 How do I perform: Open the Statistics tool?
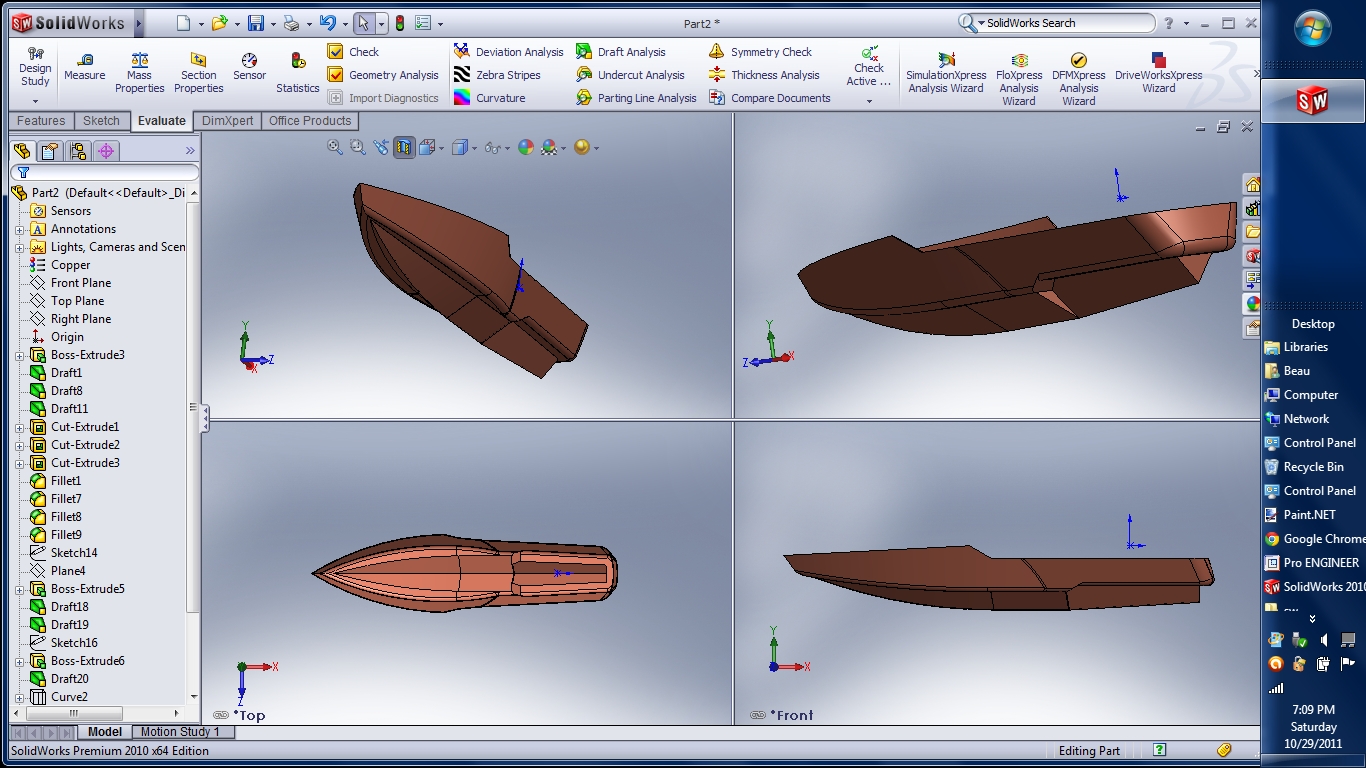[297, 74]
